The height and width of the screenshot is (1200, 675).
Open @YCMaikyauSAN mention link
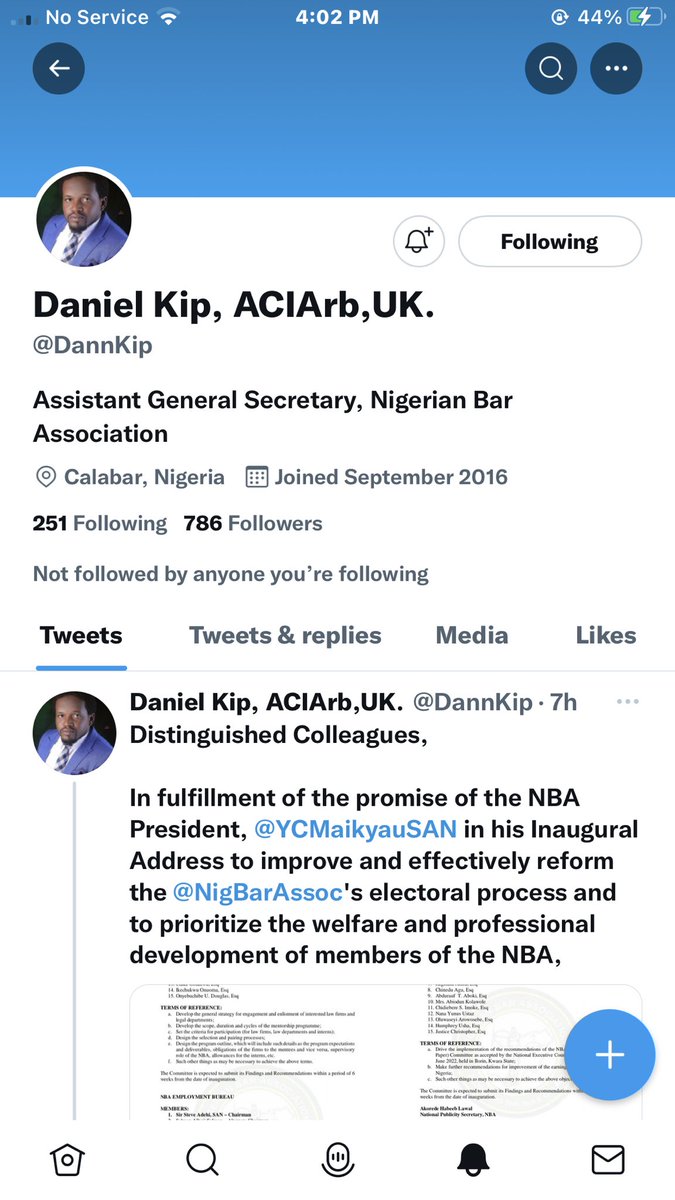[x=356, y=829]
